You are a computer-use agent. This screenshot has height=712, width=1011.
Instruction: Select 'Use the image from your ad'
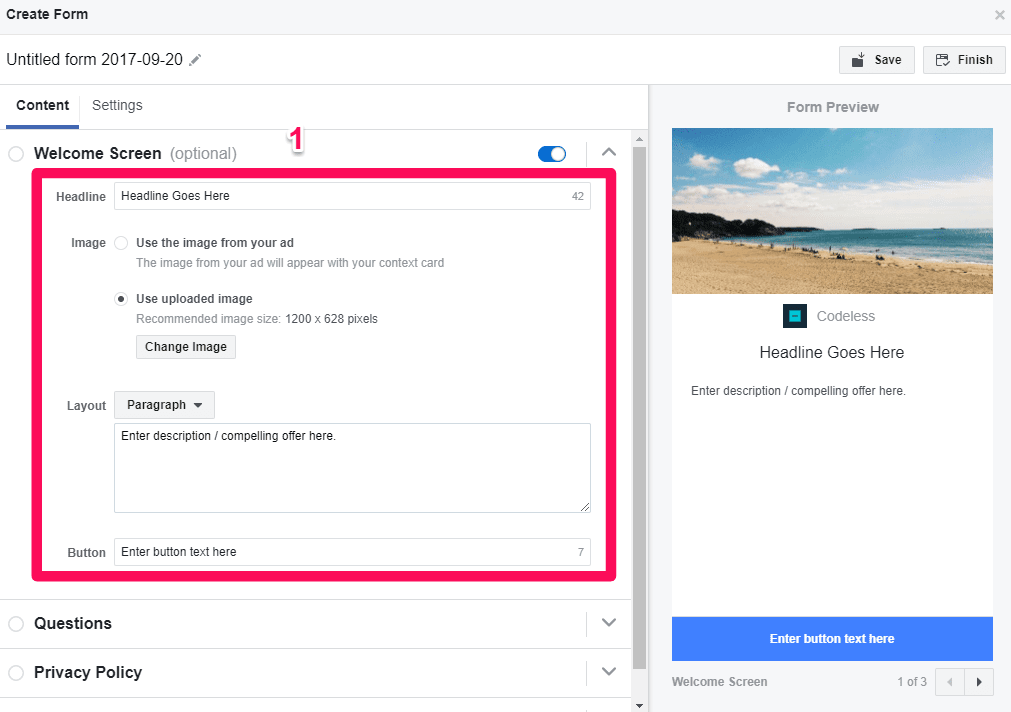(121, 243)
